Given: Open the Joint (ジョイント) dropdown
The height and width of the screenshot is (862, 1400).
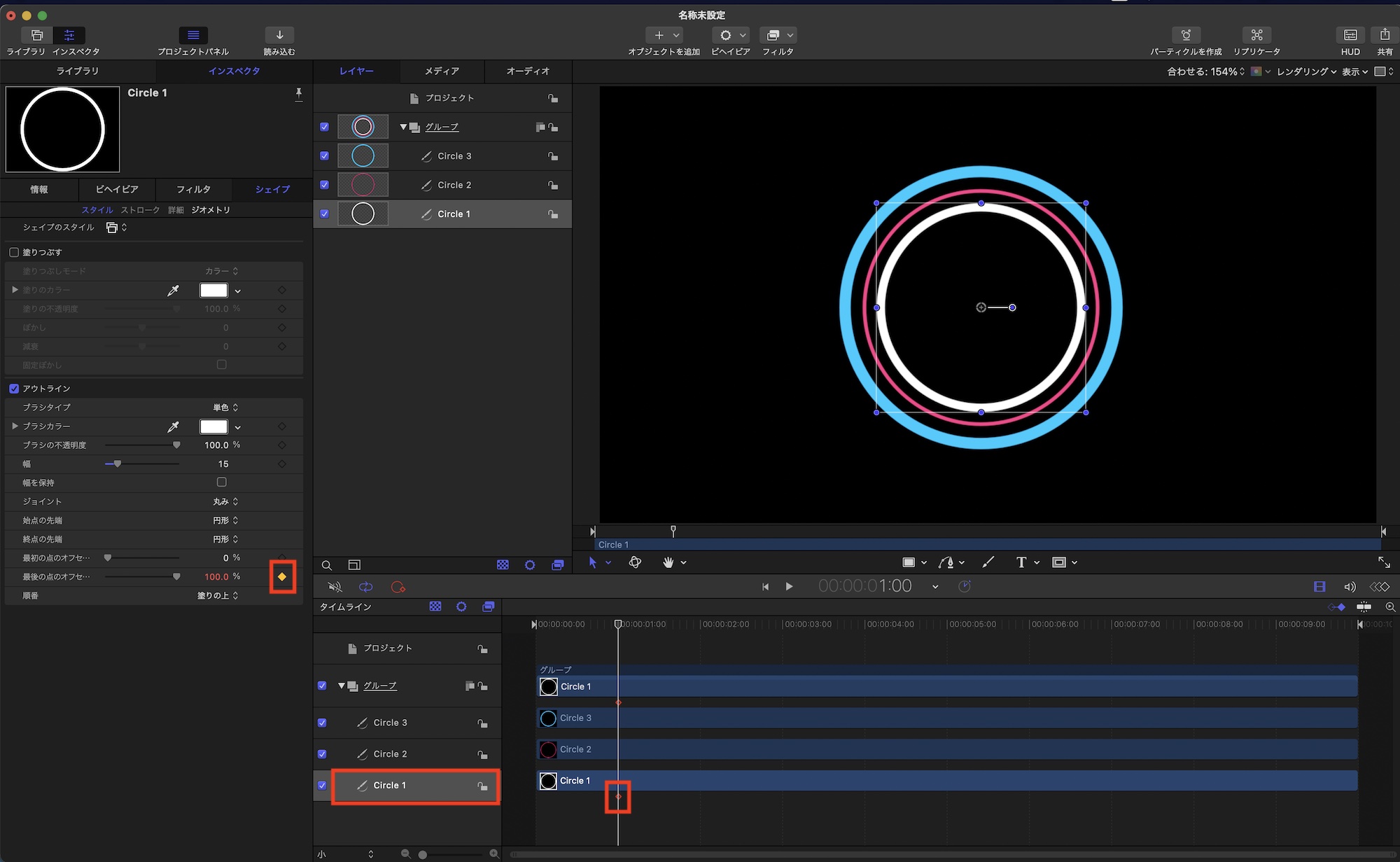Looking at the screenshot, I should (x=225, y=501).
